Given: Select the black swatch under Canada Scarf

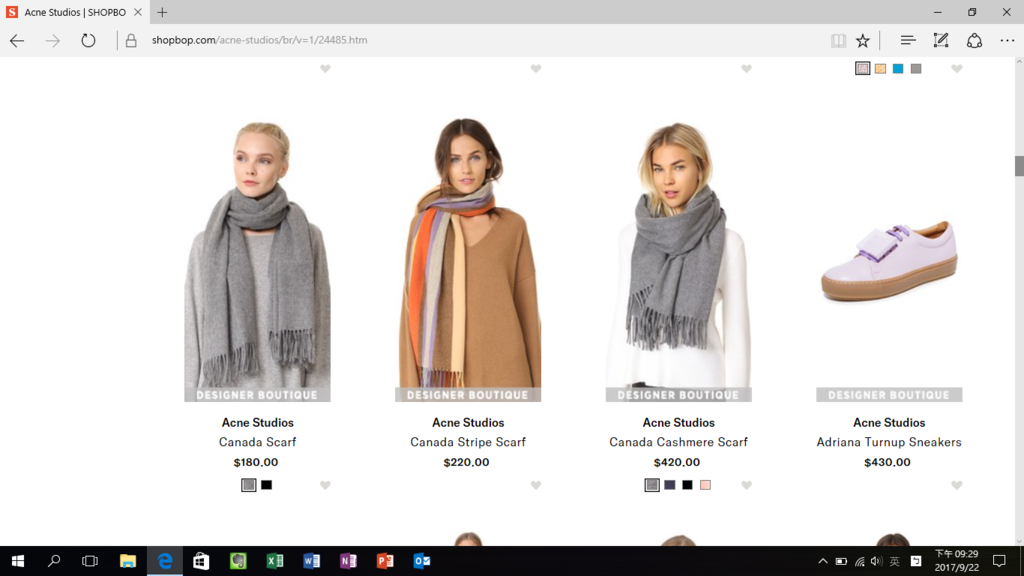Looking at the screenshot, I should pos(266,485).
